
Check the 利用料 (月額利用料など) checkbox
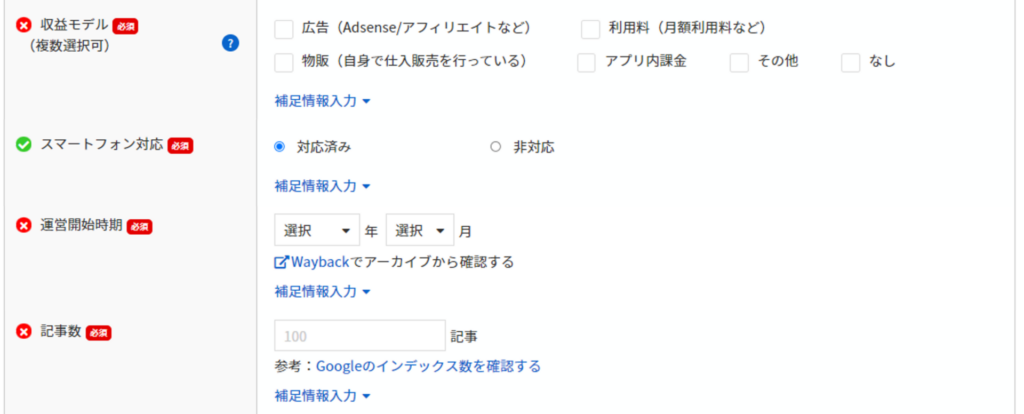pyautogui.click(x=590, y=29)
